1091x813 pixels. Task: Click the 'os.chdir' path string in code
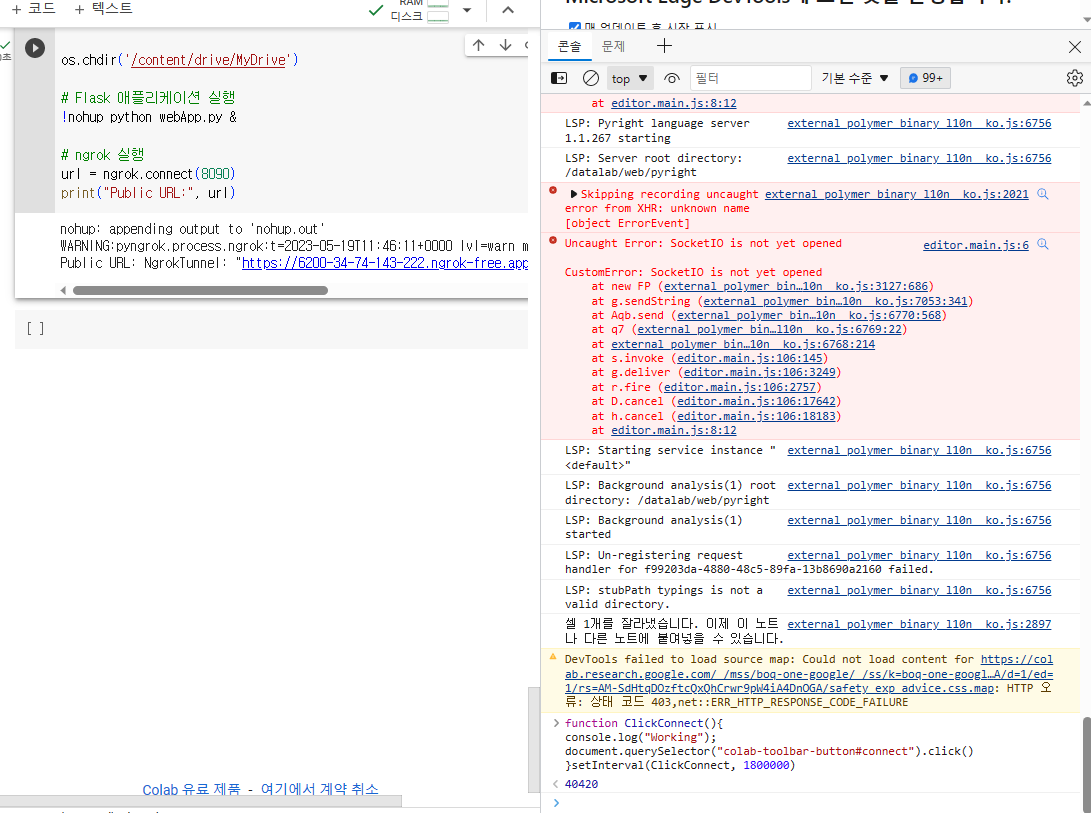209,60
